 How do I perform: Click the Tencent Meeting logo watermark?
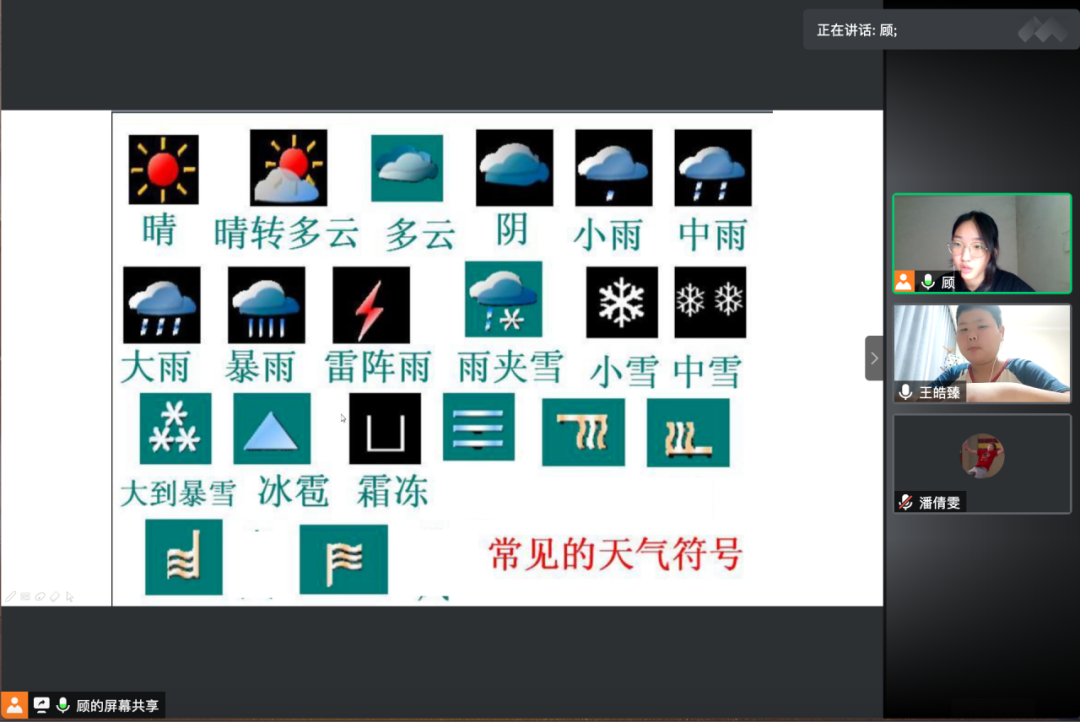tap(1042, 30)
